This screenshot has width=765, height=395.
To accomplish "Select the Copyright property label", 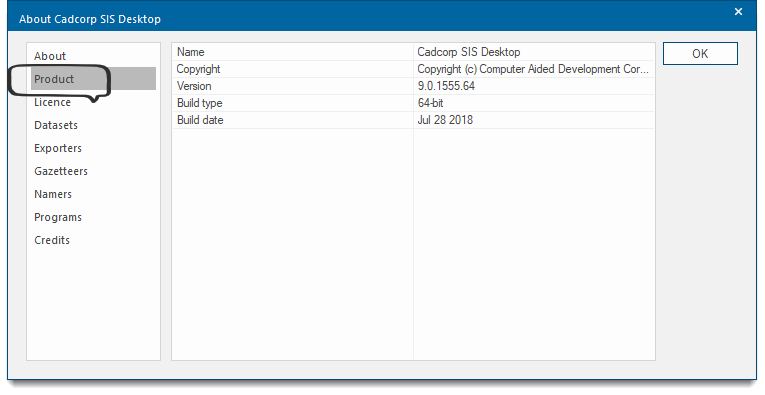I will tap(198, 69).
